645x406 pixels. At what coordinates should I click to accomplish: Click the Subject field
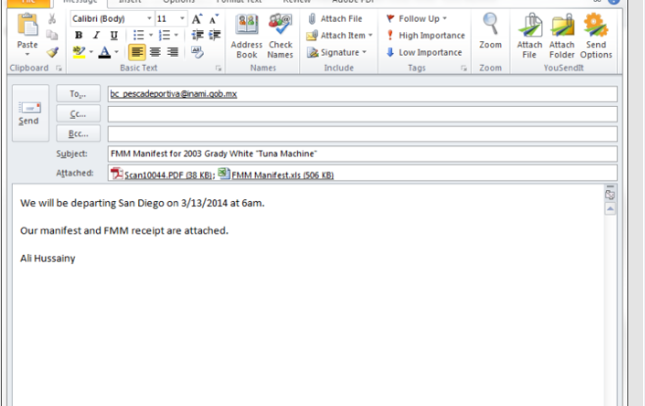[x=362, y=154]
